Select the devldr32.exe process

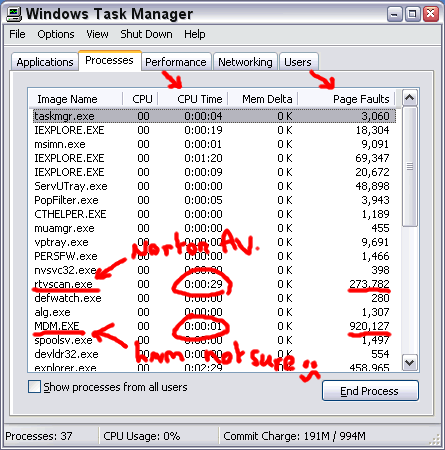point(214,354)
